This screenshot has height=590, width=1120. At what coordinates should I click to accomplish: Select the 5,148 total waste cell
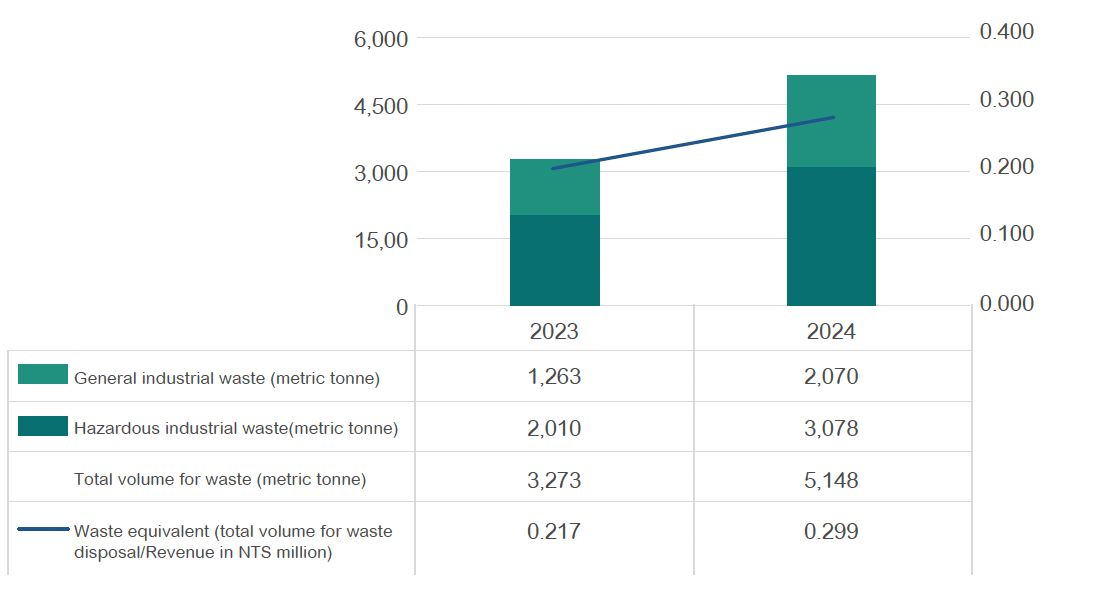tap(831, 480)
